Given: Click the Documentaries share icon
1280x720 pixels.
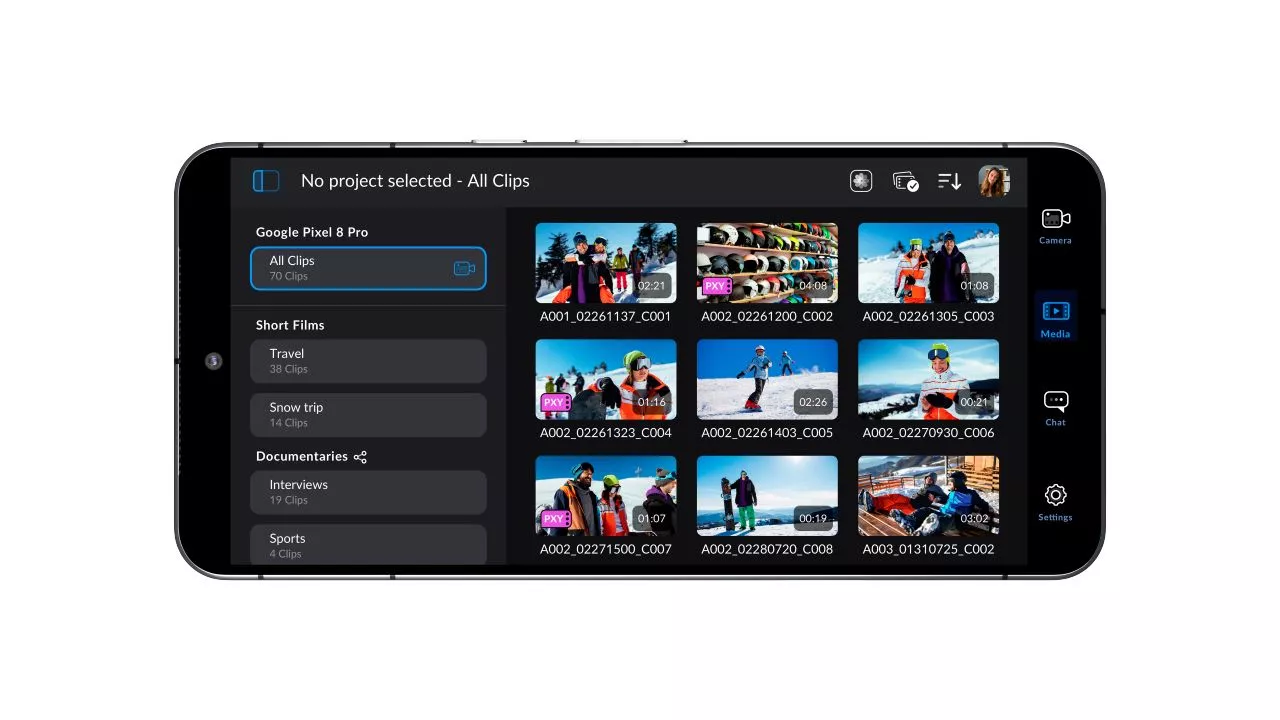Looking at the screenshot, I should pyautogui.click(x=360, y=457).
